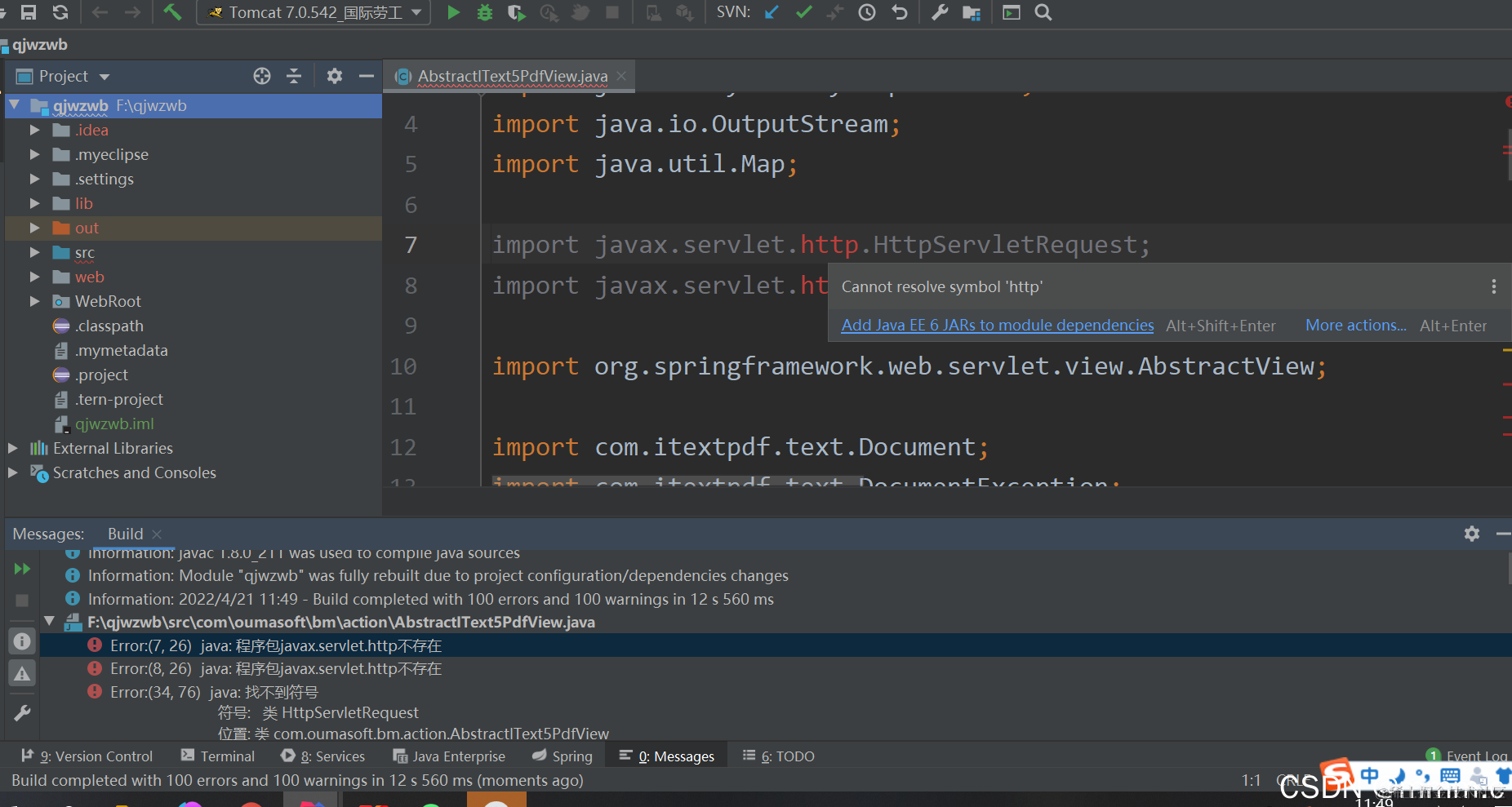The image size is (1512, 807).
Task: Open Project panel settings gear
Action: coord(334,76)
